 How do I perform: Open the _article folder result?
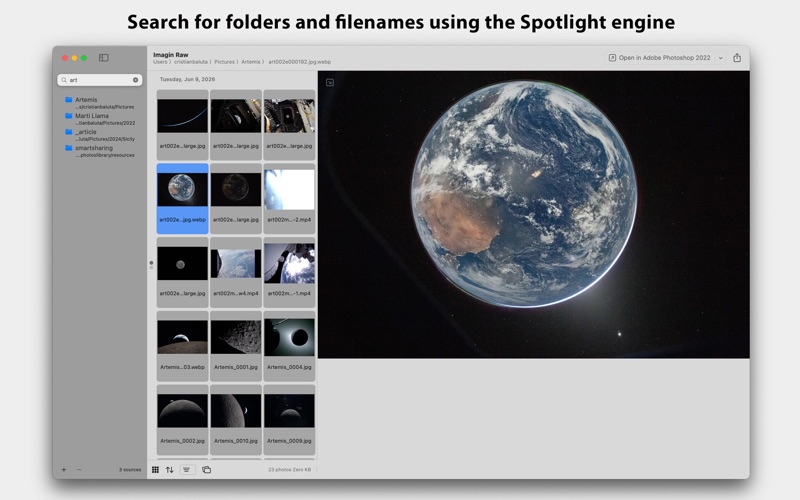(x=99, y=135)
